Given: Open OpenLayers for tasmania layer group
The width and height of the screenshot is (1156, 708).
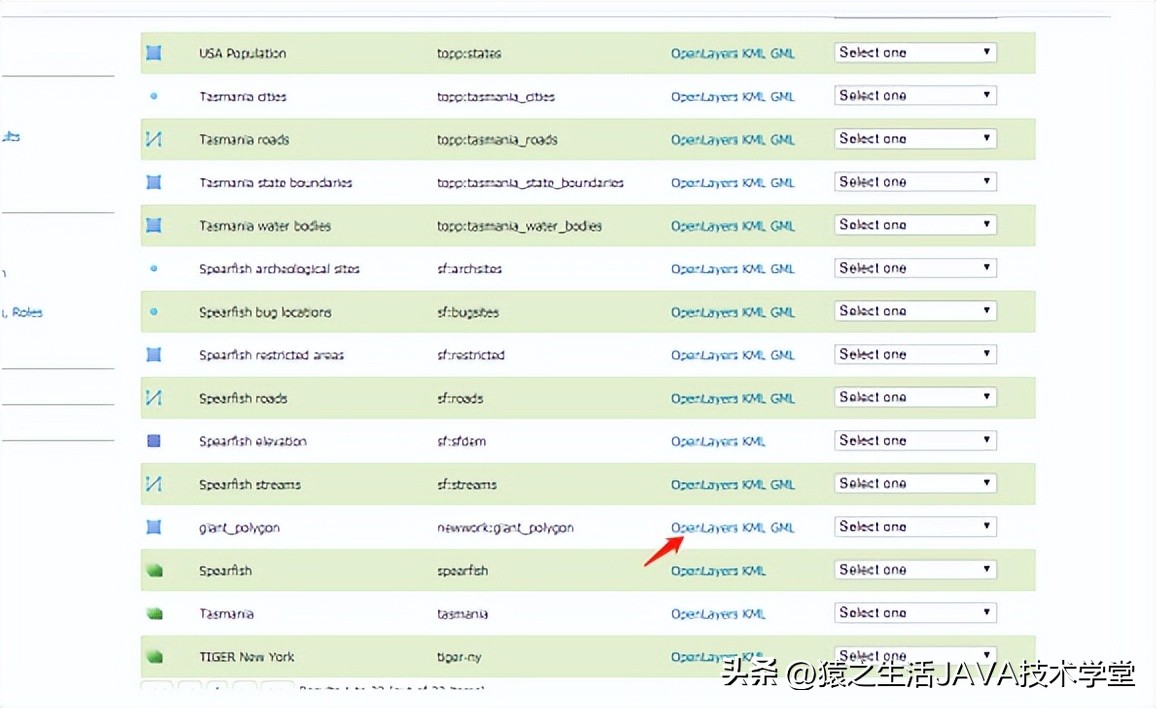Looking at the screenshot, I should [x=704, y=614].
